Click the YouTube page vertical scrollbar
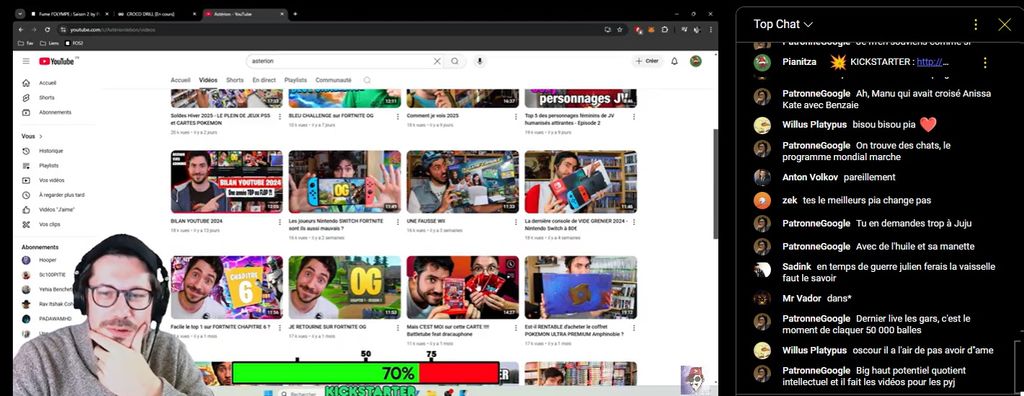 (714, 184)
